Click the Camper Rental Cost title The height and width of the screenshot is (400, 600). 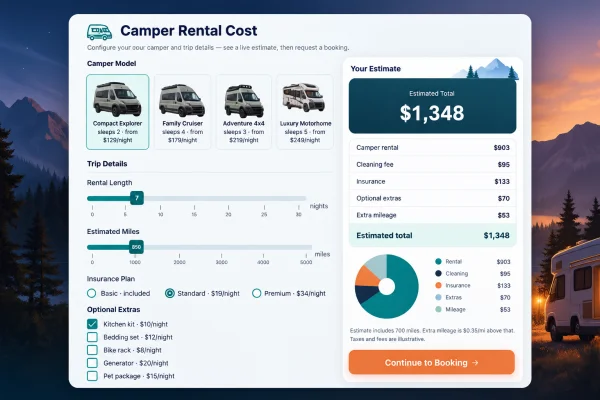(x=189, y=31)
